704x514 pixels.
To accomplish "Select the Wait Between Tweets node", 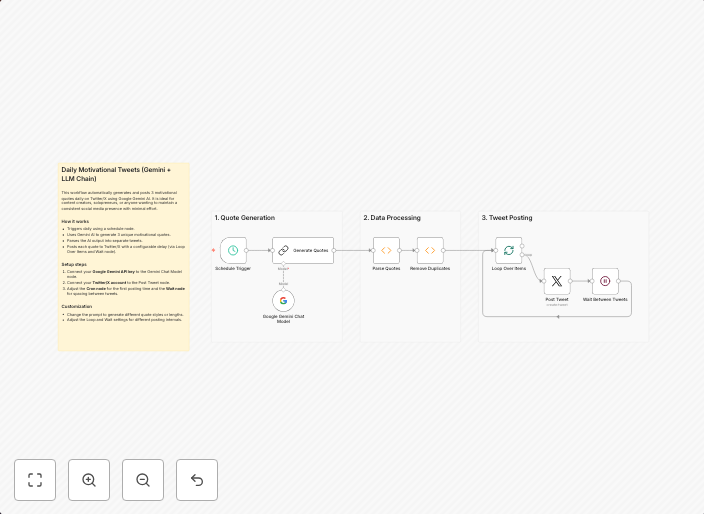I will (605, 281).
